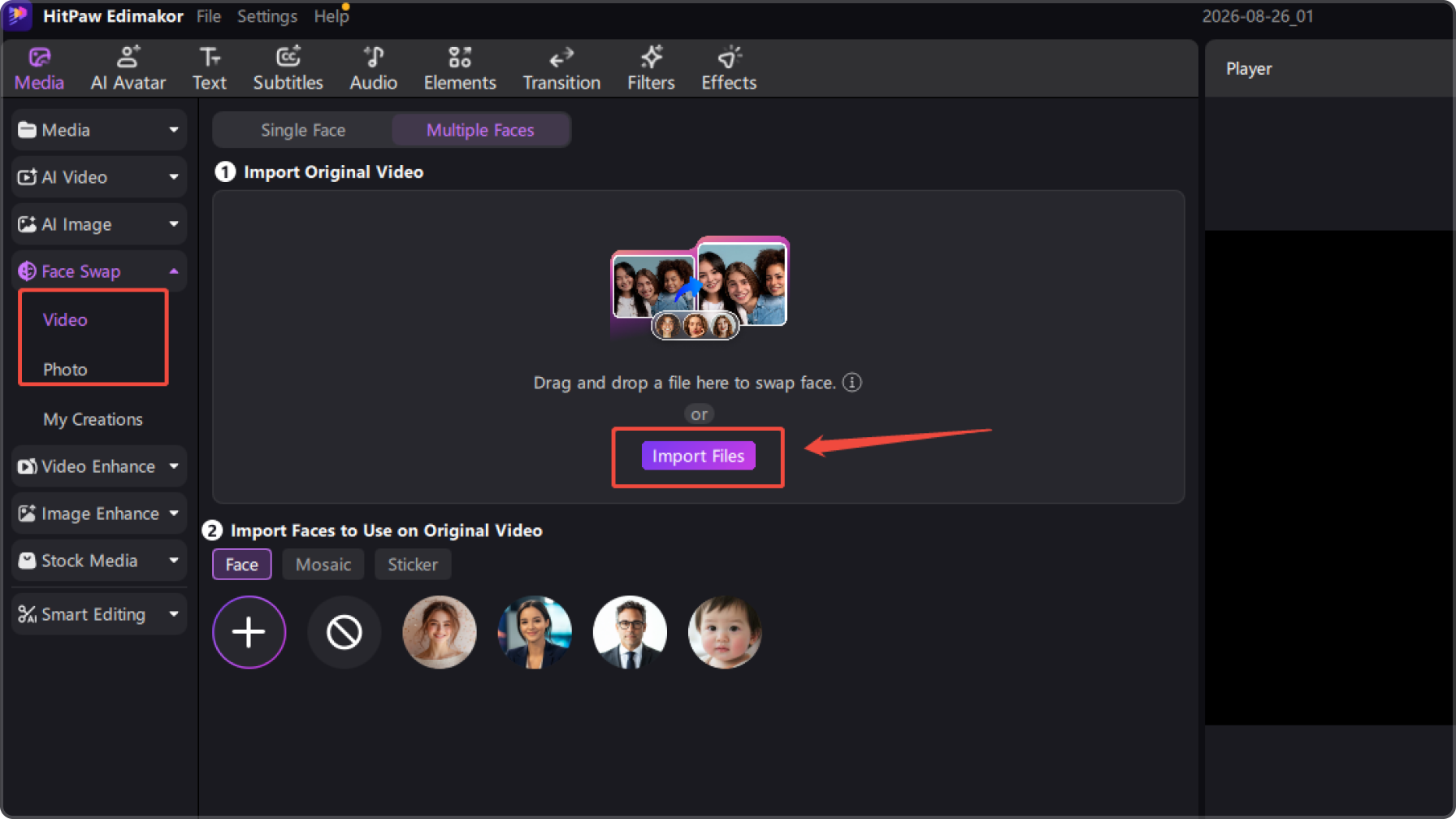Click the info icon beside drag-and-drop text
Screen dimensions: 1456x819
[x=851, y=383]
